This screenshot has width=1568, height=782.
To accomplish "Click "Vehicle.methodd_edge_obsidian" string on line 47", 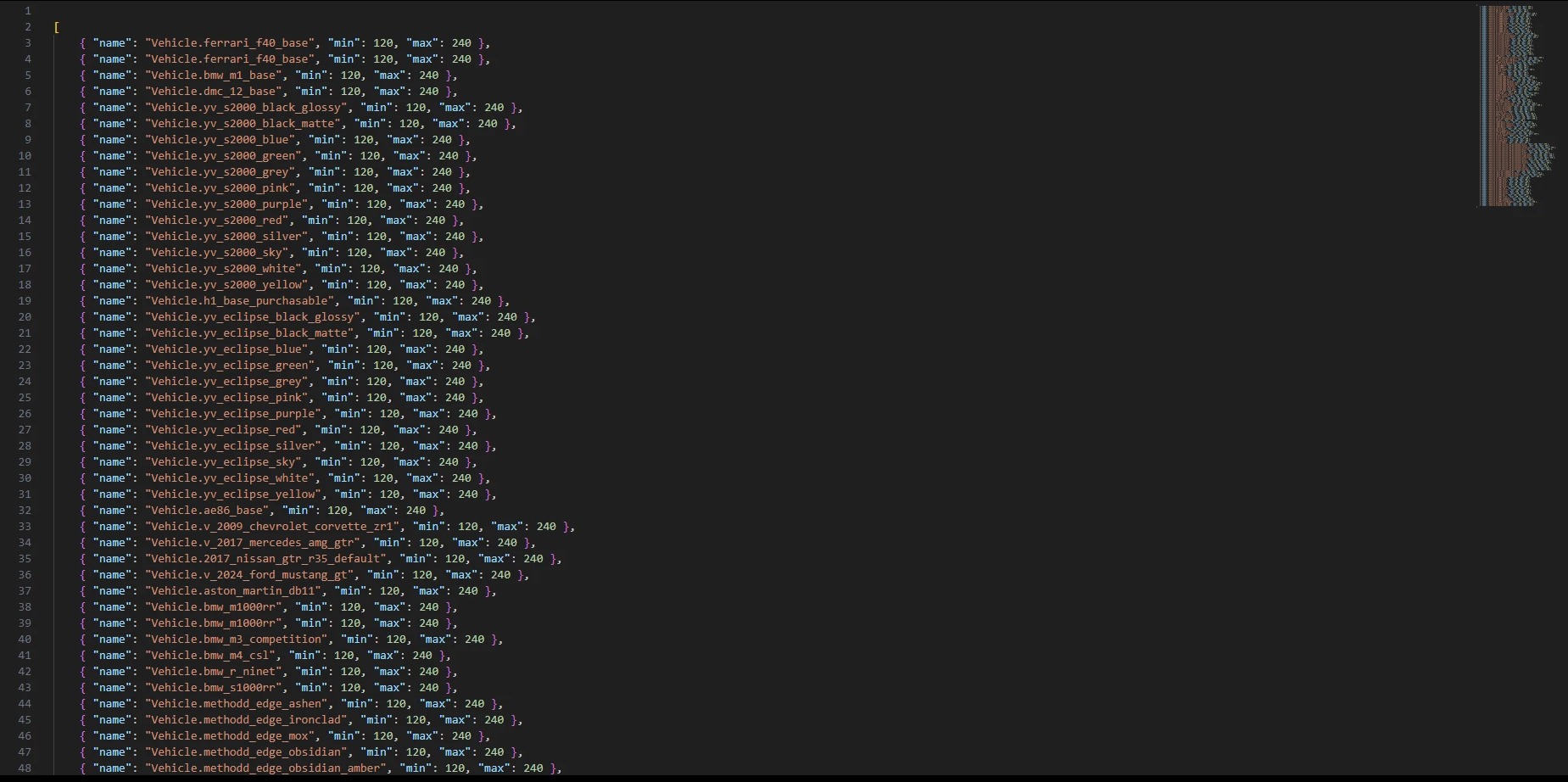I will [x=247, y=752].
